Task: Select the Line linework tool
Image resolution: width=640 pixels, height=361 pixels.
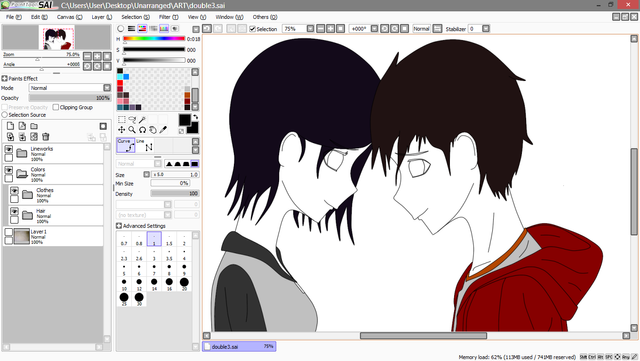Action: coord(144,145)
